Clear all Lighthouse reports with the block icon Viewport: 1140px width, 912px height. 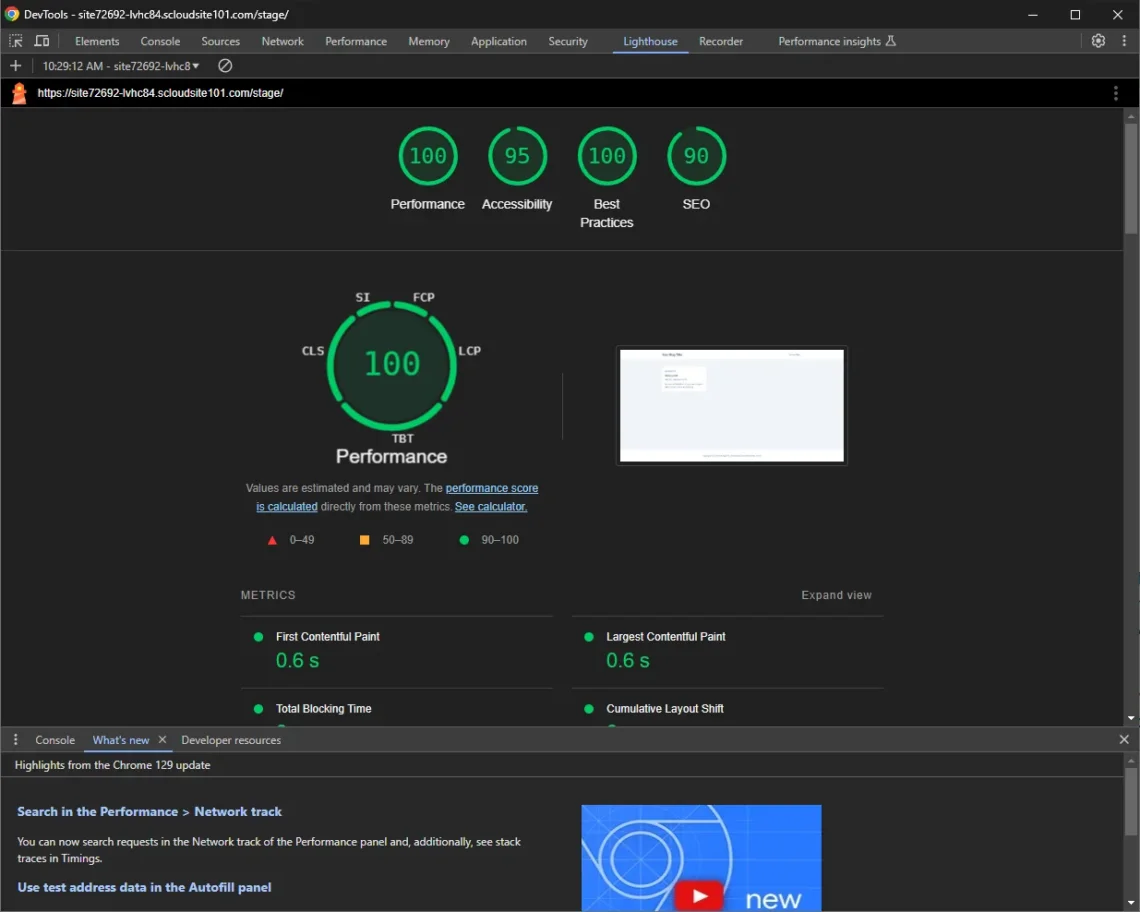(224, 64)
